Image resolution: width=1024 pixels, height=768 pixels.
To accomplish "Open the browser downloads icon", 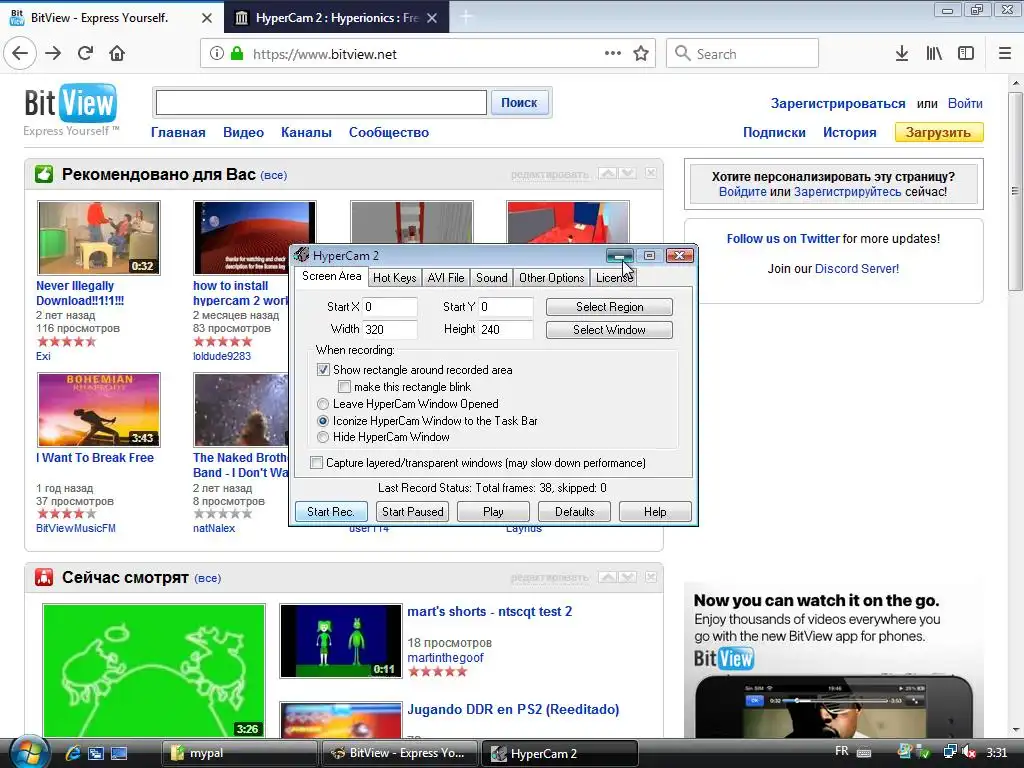I will coord(902,54).
